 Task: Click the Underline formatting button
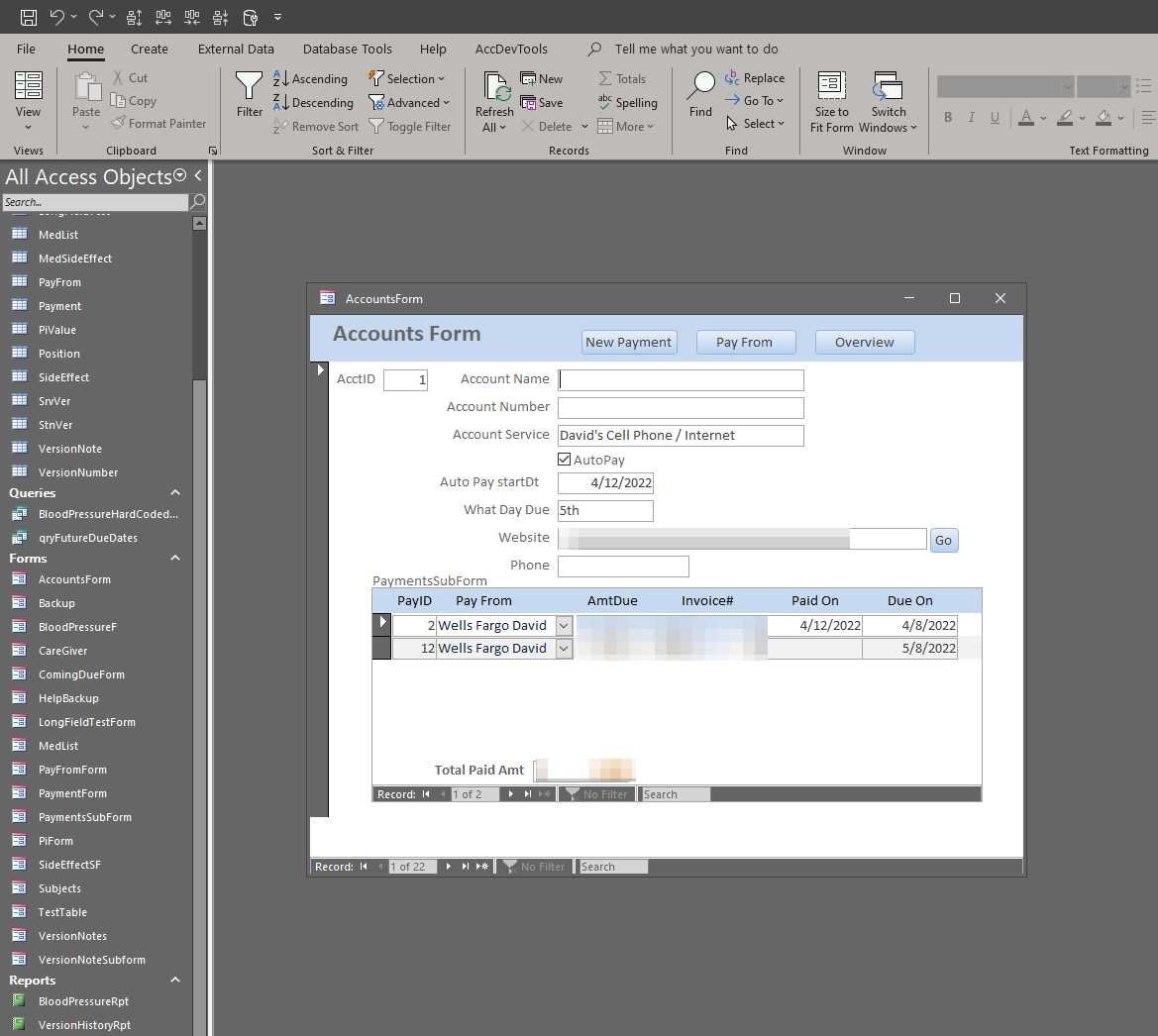(x=995, y=117)
